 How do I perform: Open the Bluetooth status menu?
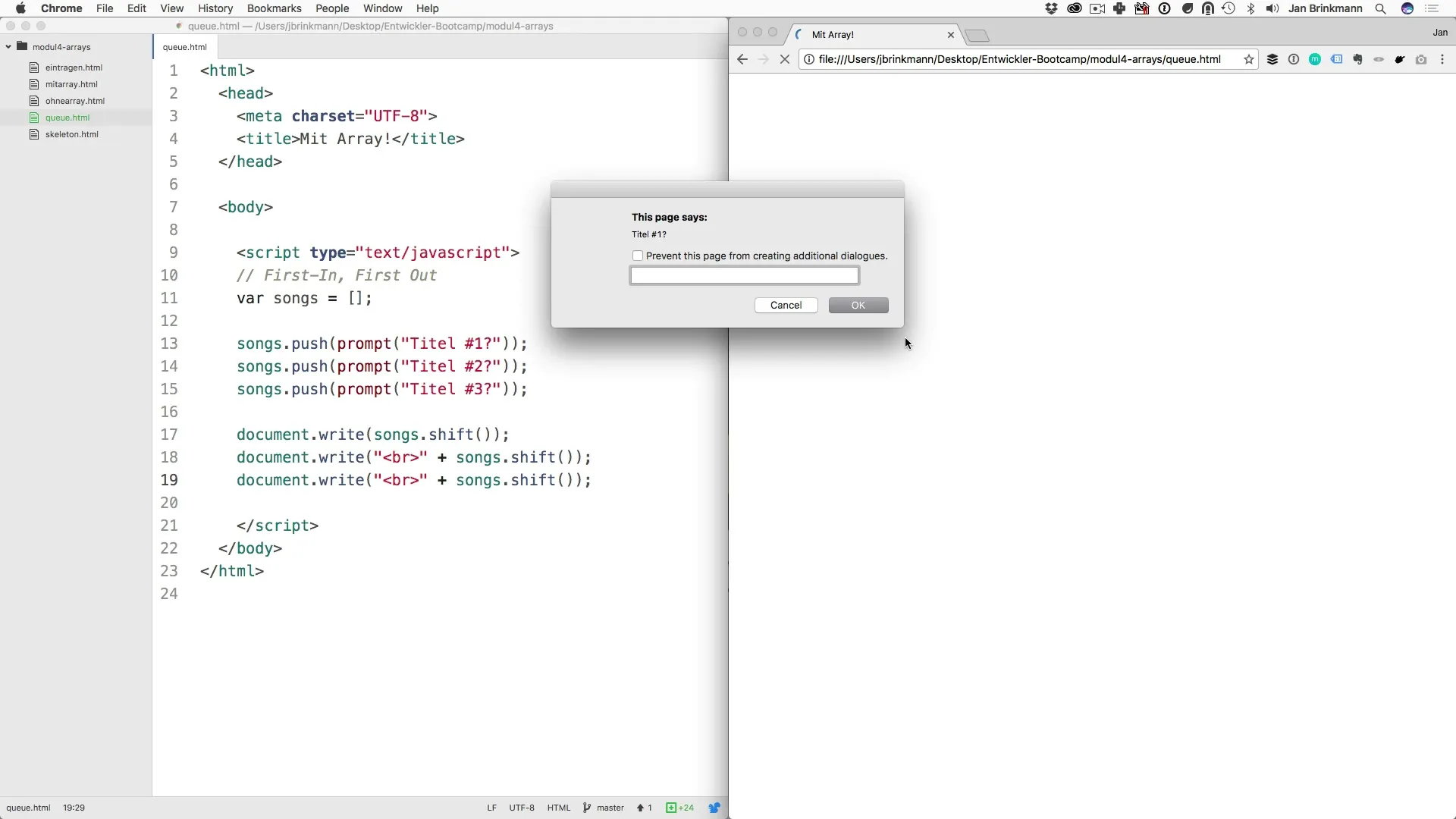click(1251, 8)
